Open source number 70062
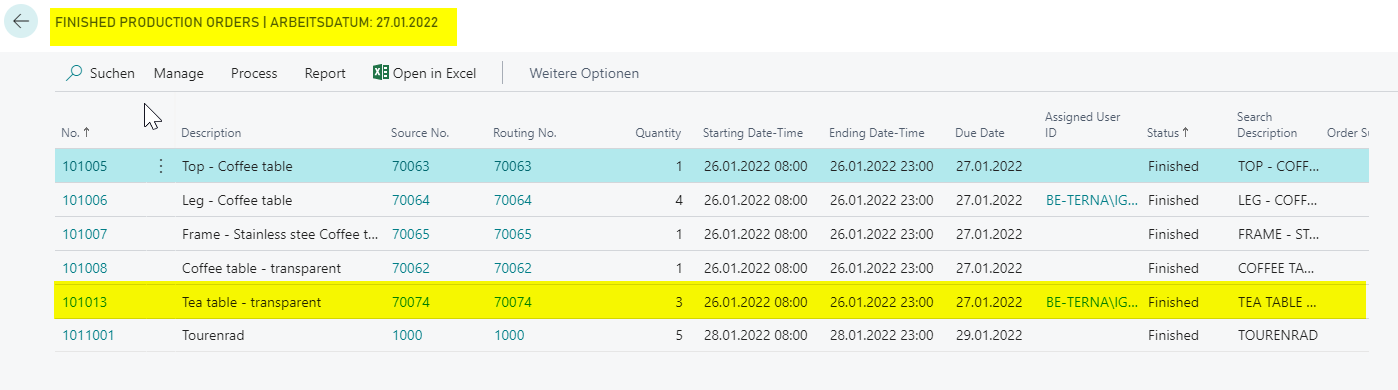The height and width of the screenshot is (390, 1398). click(x=411, y=268)
